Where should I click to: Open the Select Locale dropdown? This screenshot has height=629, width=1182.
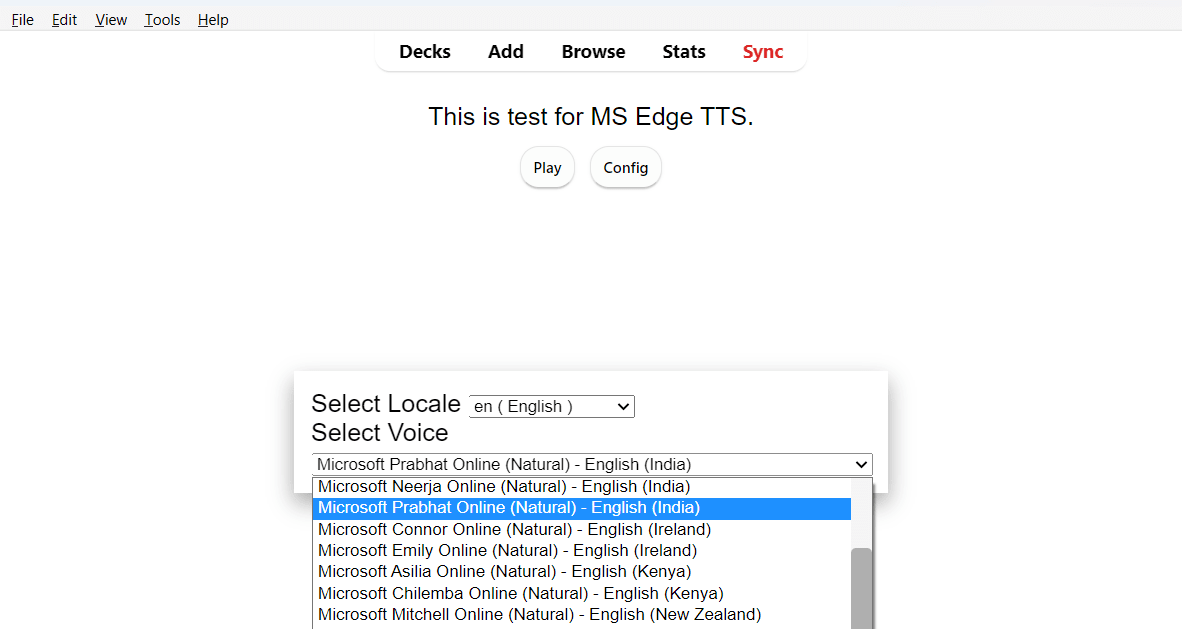click(x=552, y=407)
